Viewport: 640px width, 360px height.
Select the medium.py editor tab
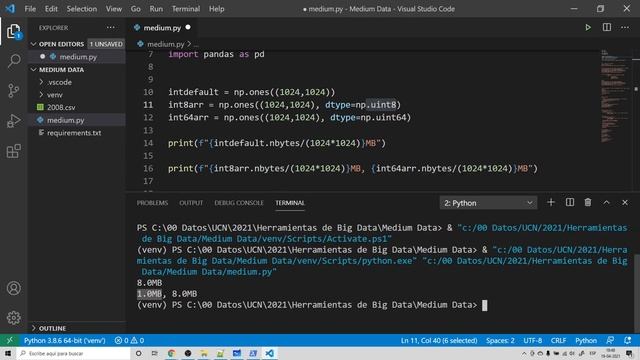(162, 28)
